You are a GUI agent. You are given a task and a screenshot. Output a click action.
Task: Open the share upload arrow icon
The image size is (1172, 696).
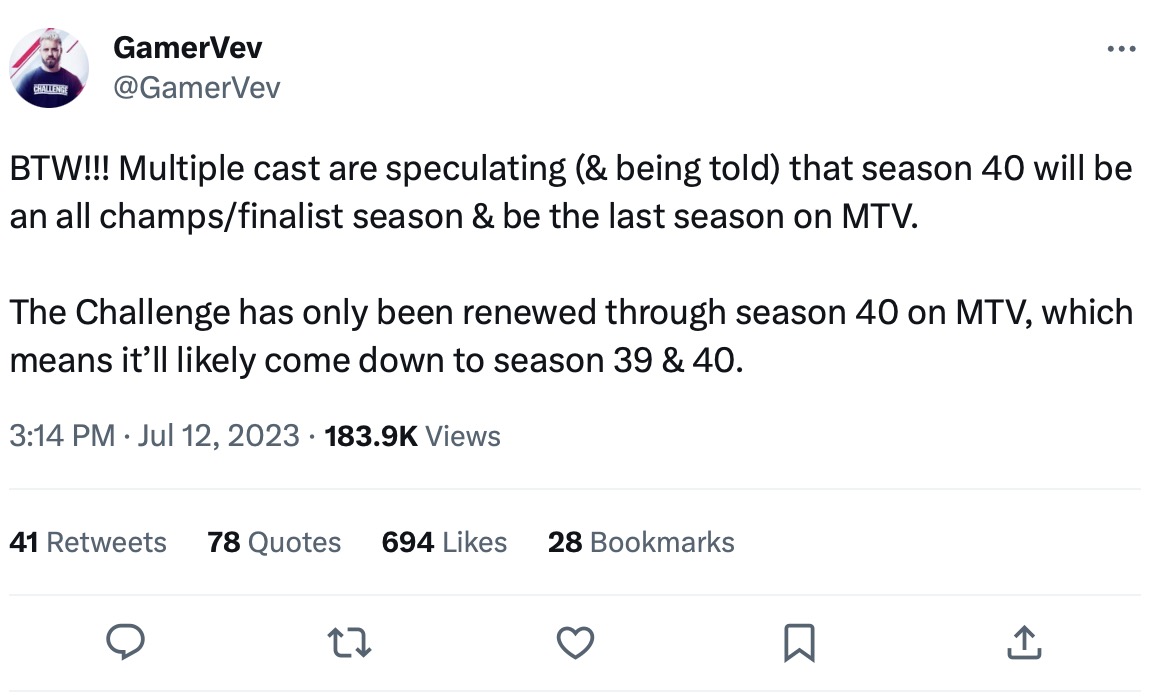pyautogui.click(x=1021, y=643)
